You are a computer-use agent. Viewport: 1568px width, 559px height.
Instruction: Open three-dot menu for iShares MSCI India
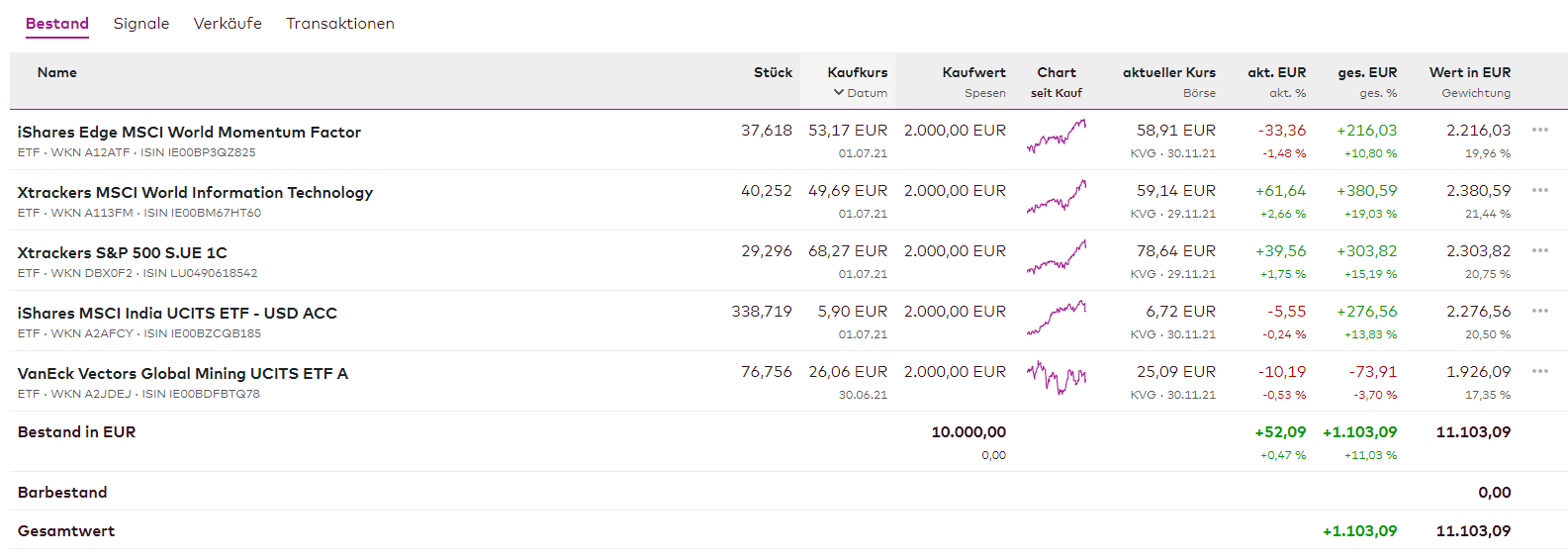click(1539, 311)
